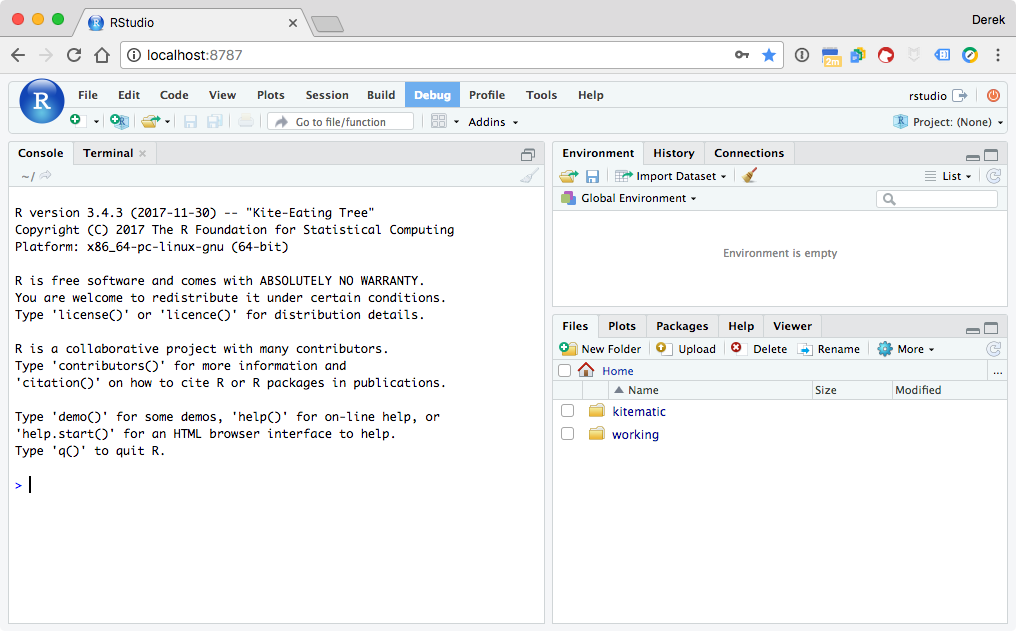Clear environment objects with broom icon
This screenshot has height=631, width=1016.
pyautogui.click(x=750, y=176)
